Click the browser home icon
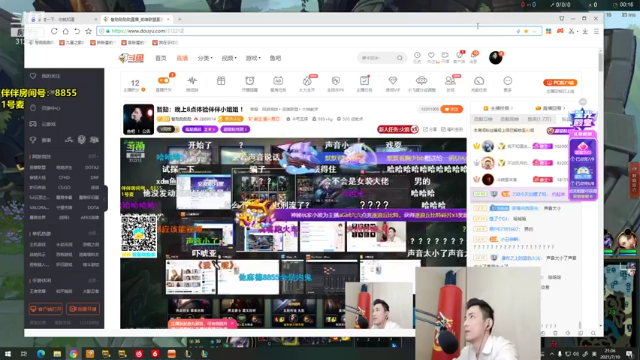This screenshot has height=360, width=640. 65,31
